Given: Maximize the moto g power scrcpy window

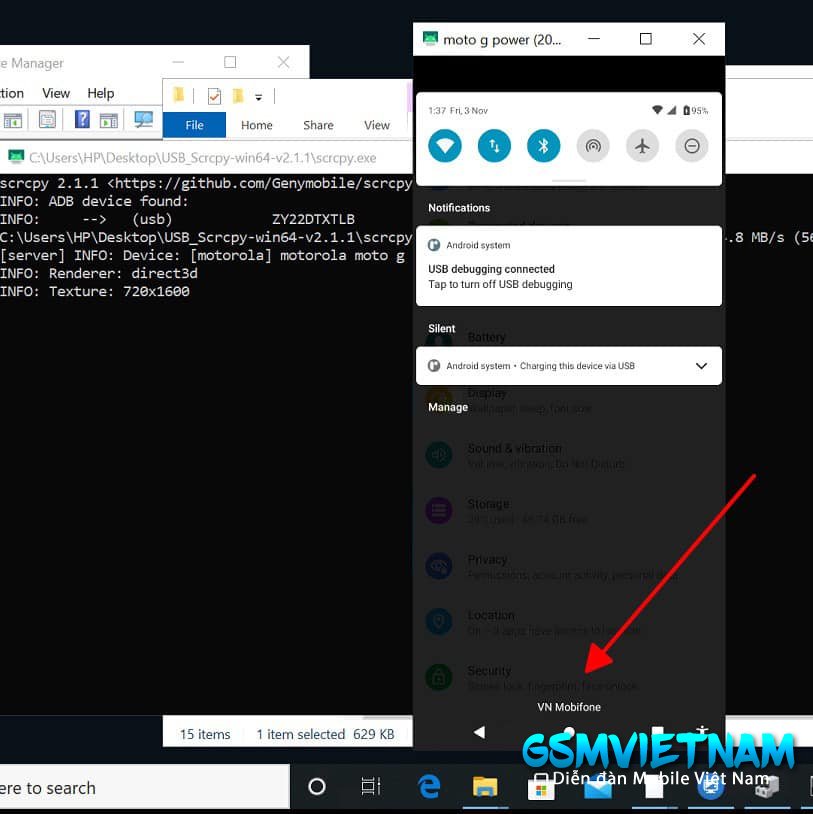Looking at the screenshot, I should [646, 39].
